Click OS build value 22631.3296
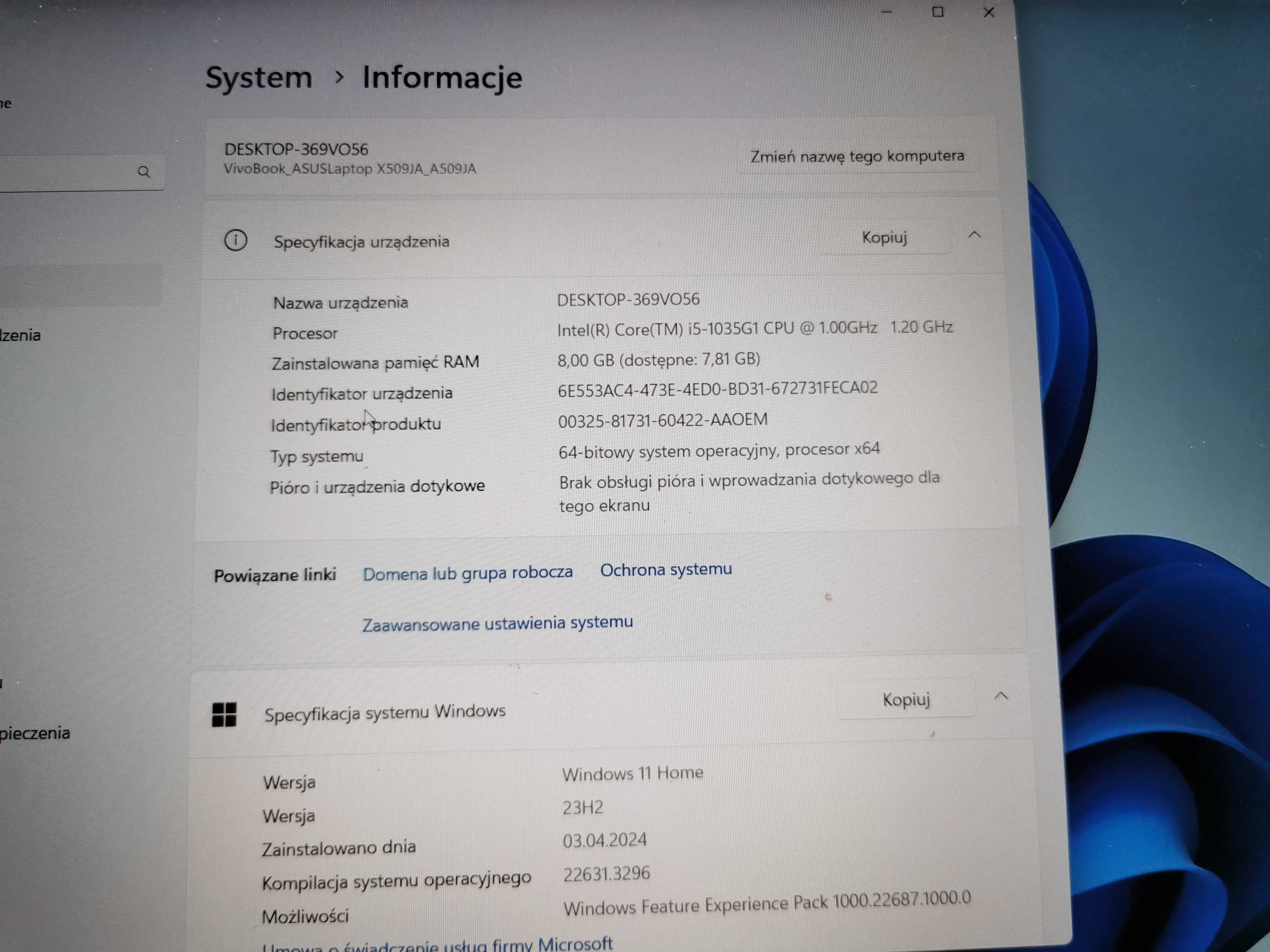This screenshot has height=952, width=1270. [x=606, y=873]
